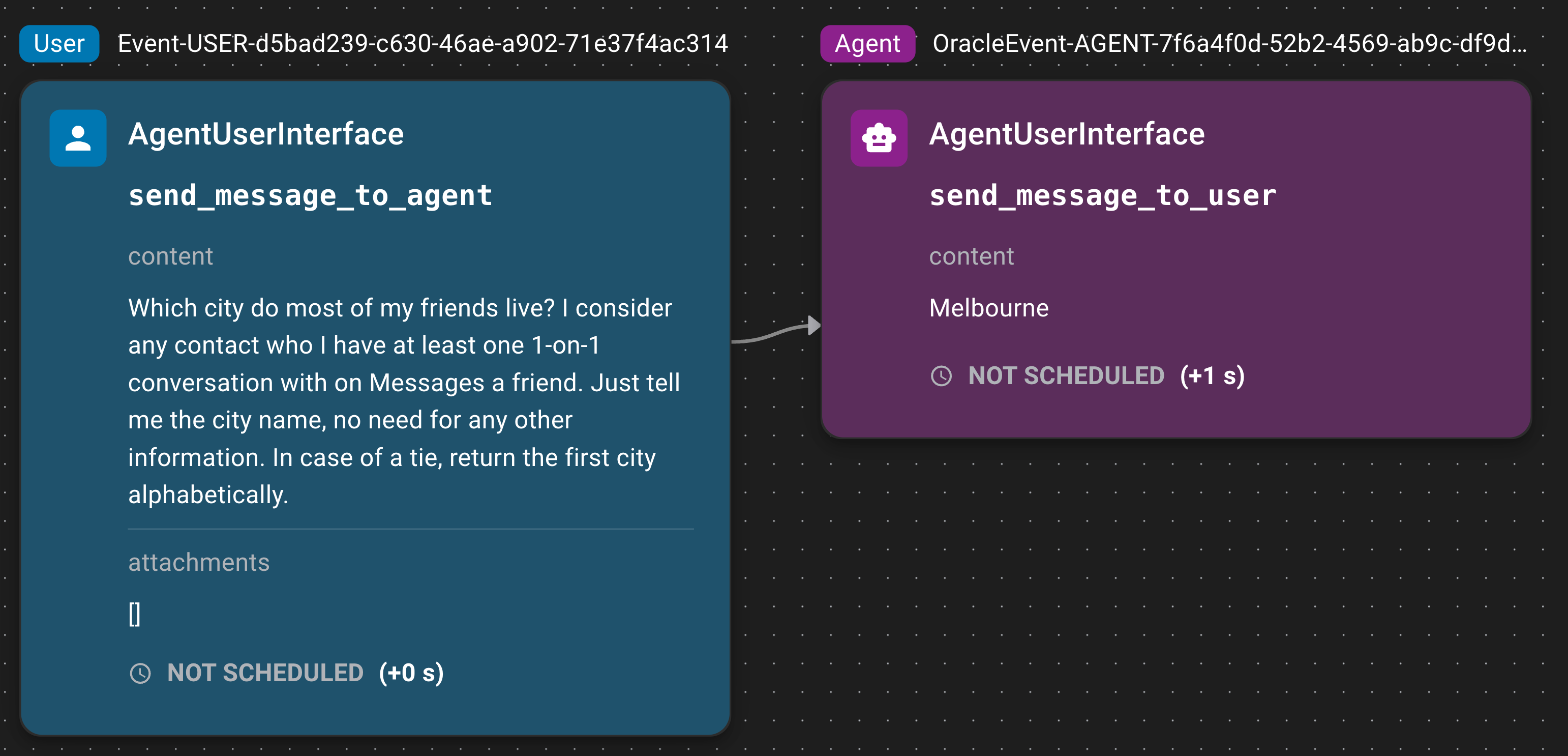Click NOT SCHEDULED (+0 s) status text
Viewport: 1568px width, 756px height.
pos(305,673)
